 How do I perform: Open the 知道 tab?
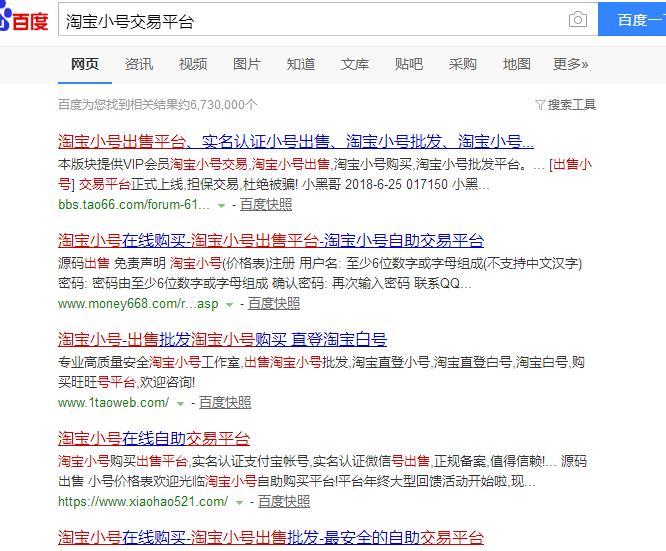coord(301,64)
